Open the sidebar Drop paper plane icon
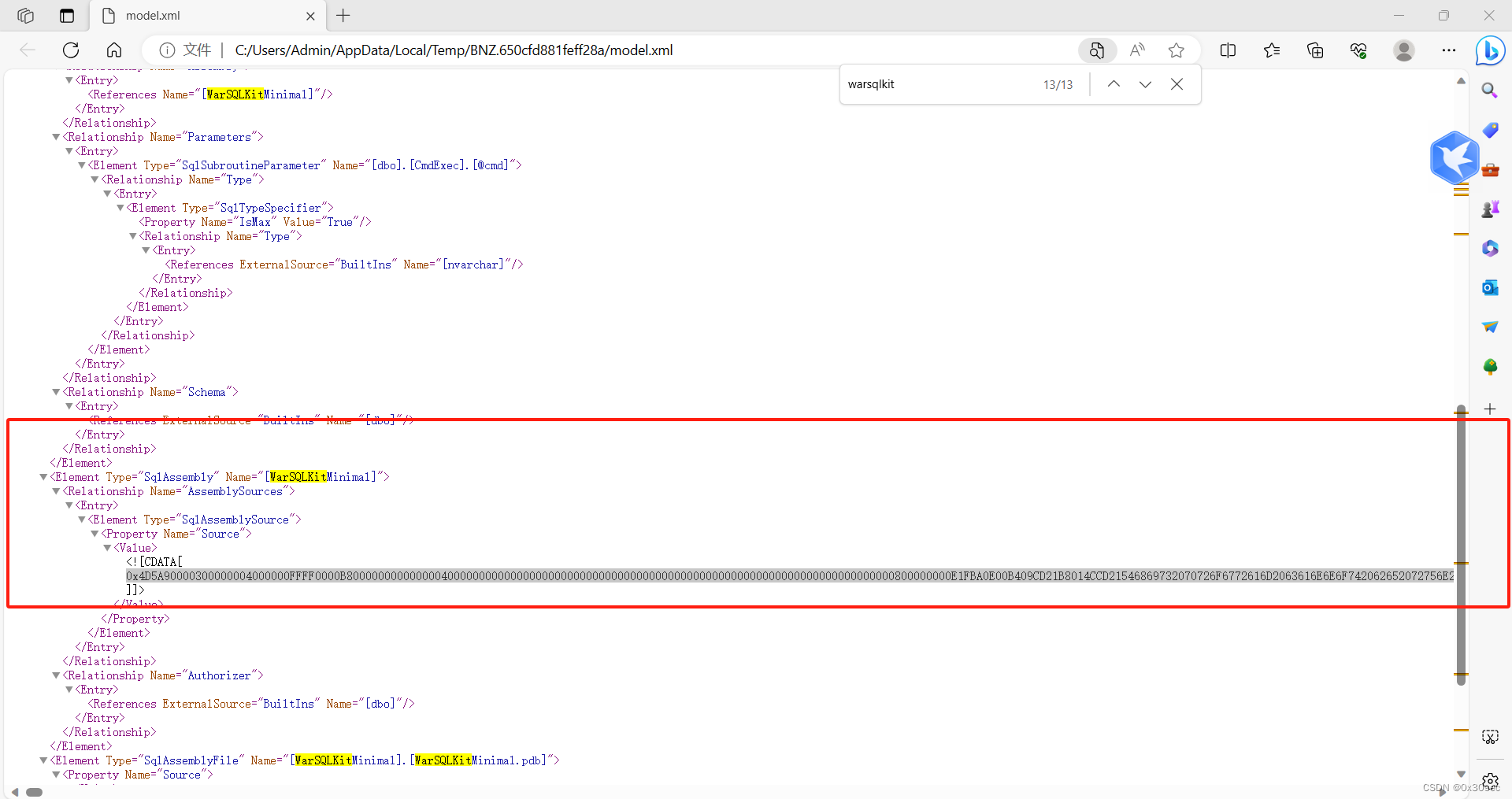The image size is (1512, 799). pos(1490,327)
